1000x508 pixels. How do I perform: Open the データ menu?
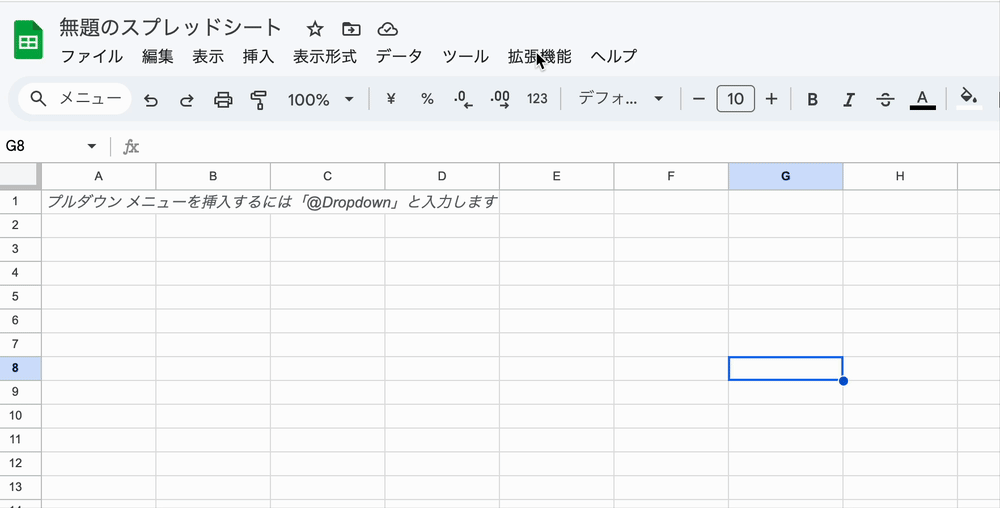[x=399, y=56]
